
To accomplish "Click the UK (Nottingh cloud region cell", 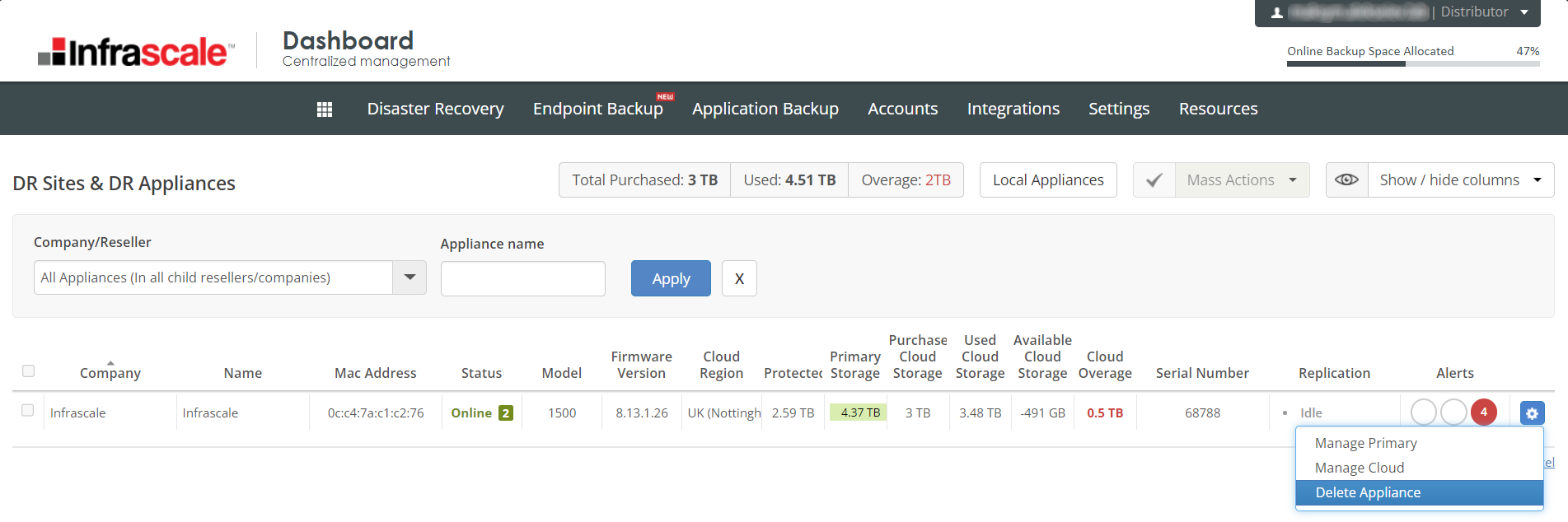I will coord(724,413).
